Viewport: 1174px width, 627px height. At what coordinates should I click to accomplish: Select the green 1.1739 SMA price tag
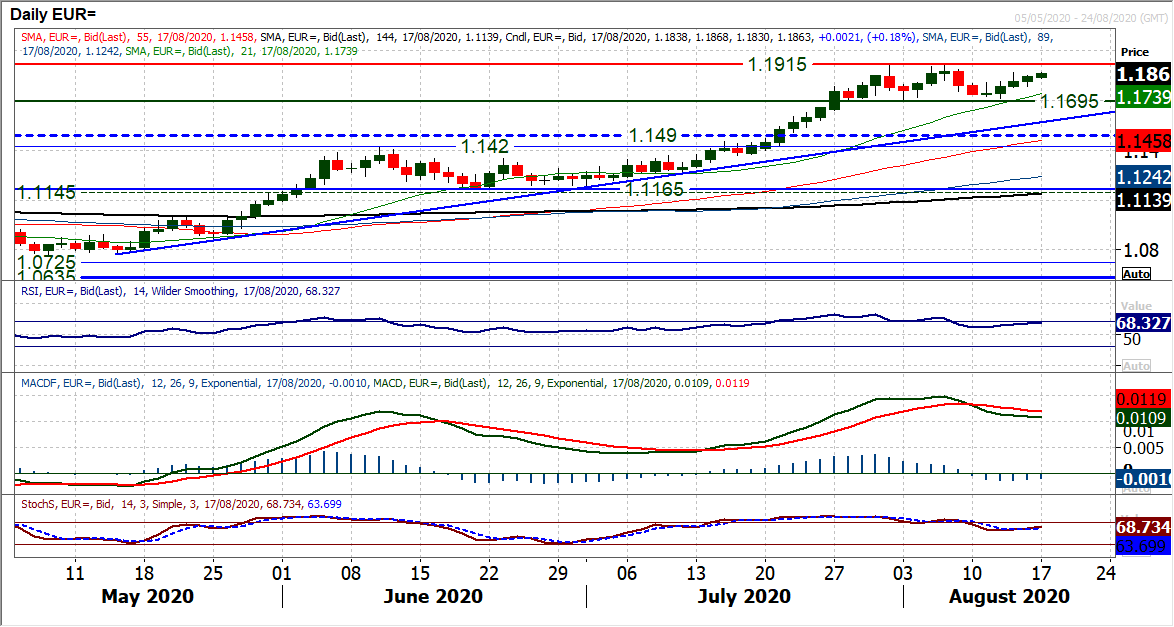click(x=1142, y=97)
